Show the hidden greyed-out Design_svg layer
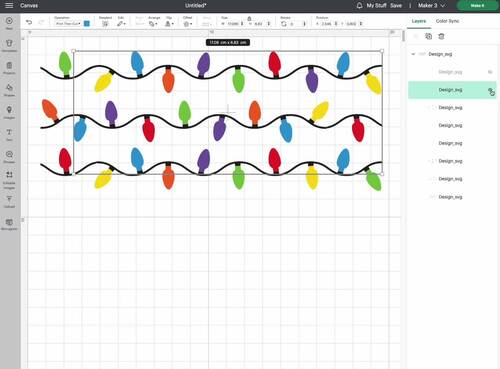The image size is (500, 369). (x=490, y=72)
